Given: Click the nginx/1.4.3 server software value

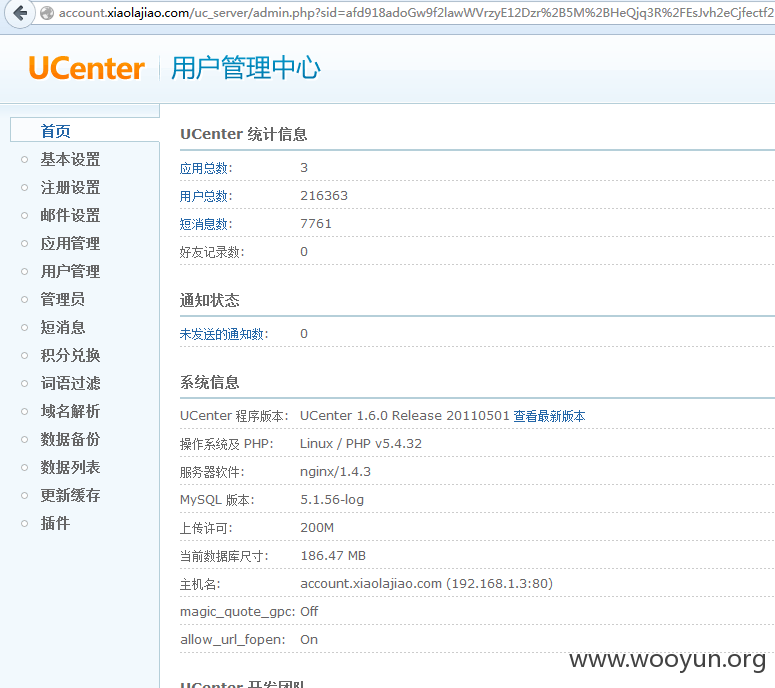Looking at the screenshot, I should pyautogui.click(x=335, y=472).
